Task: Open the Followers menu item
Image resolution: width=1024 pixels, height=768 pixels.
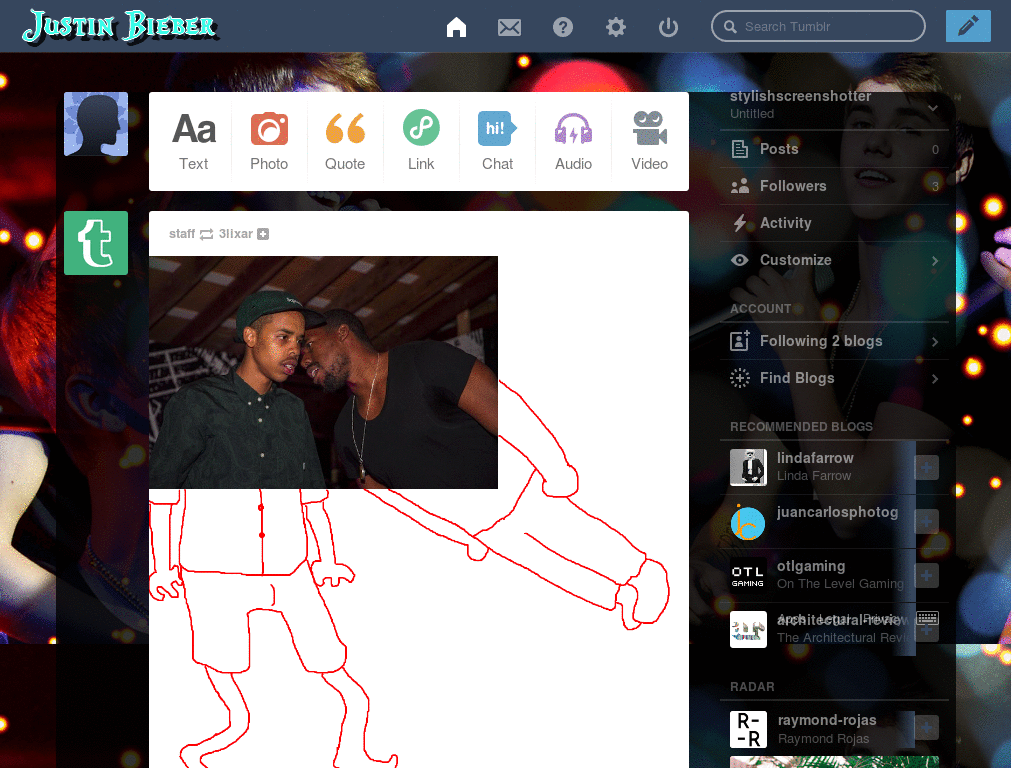Action: 792,186
